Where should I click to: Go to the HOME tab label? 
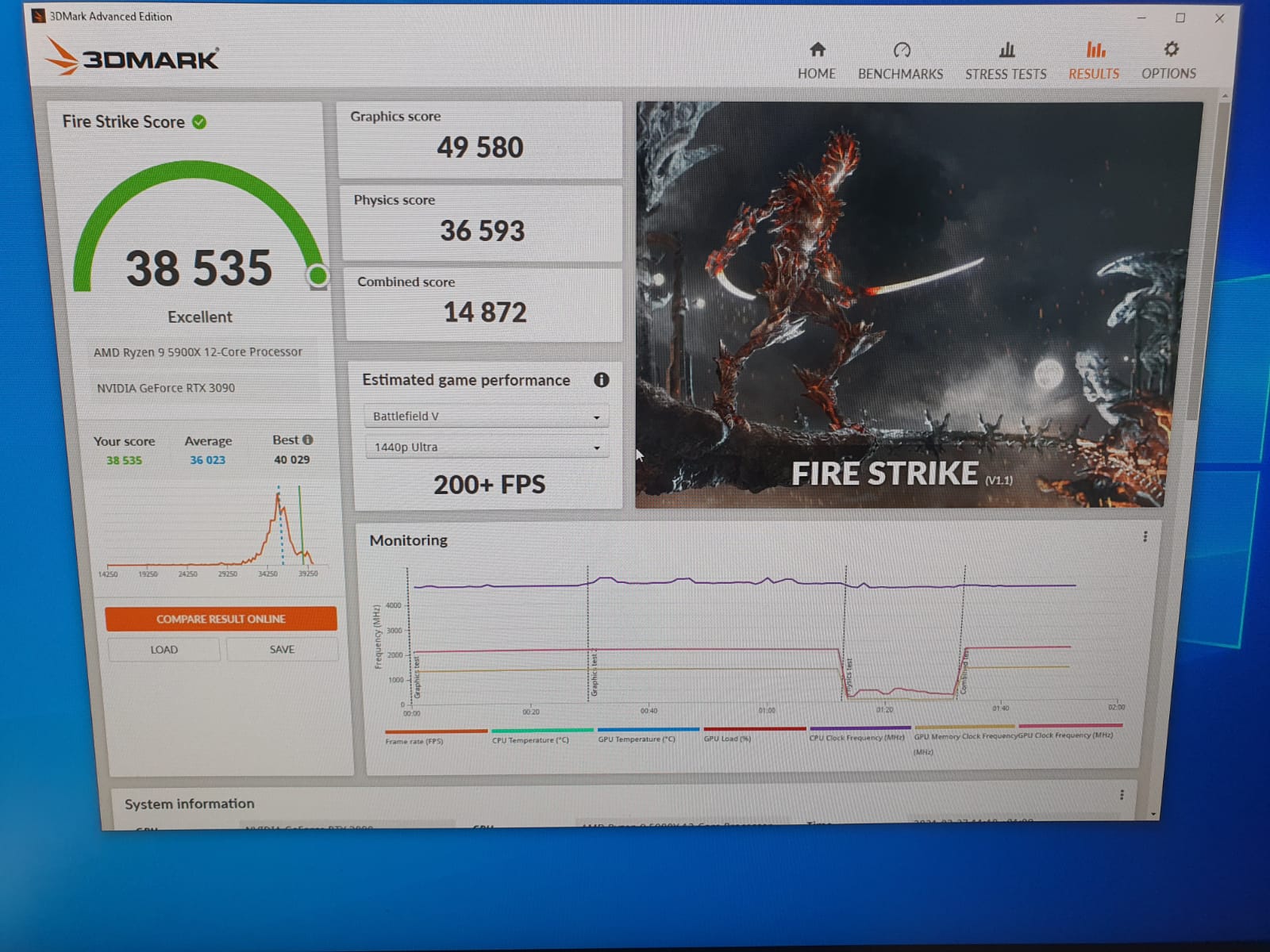click(817, 74)
